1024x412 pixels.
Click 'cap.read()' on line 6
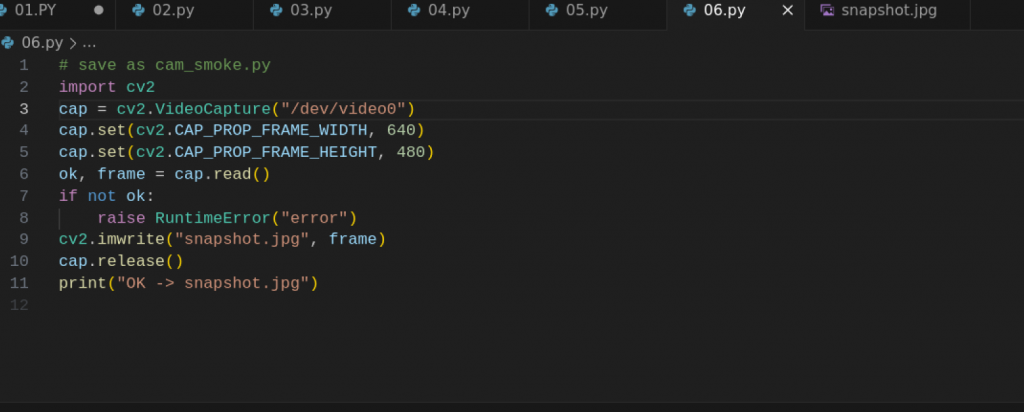222,174
